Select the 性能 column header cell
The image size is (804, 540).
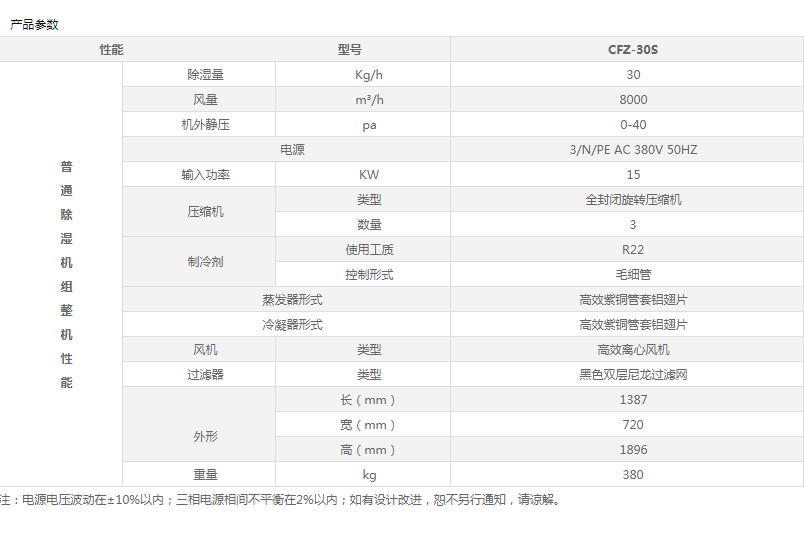pyautogui.click(x=111, y=49)
